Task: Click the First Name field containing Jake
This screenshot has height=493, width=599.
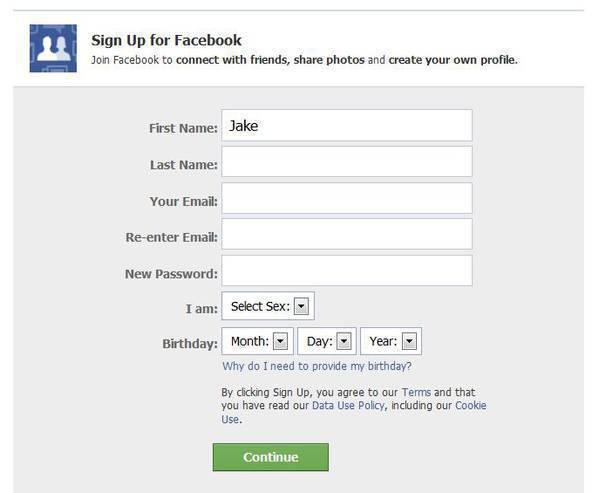Action: (347, 125)
